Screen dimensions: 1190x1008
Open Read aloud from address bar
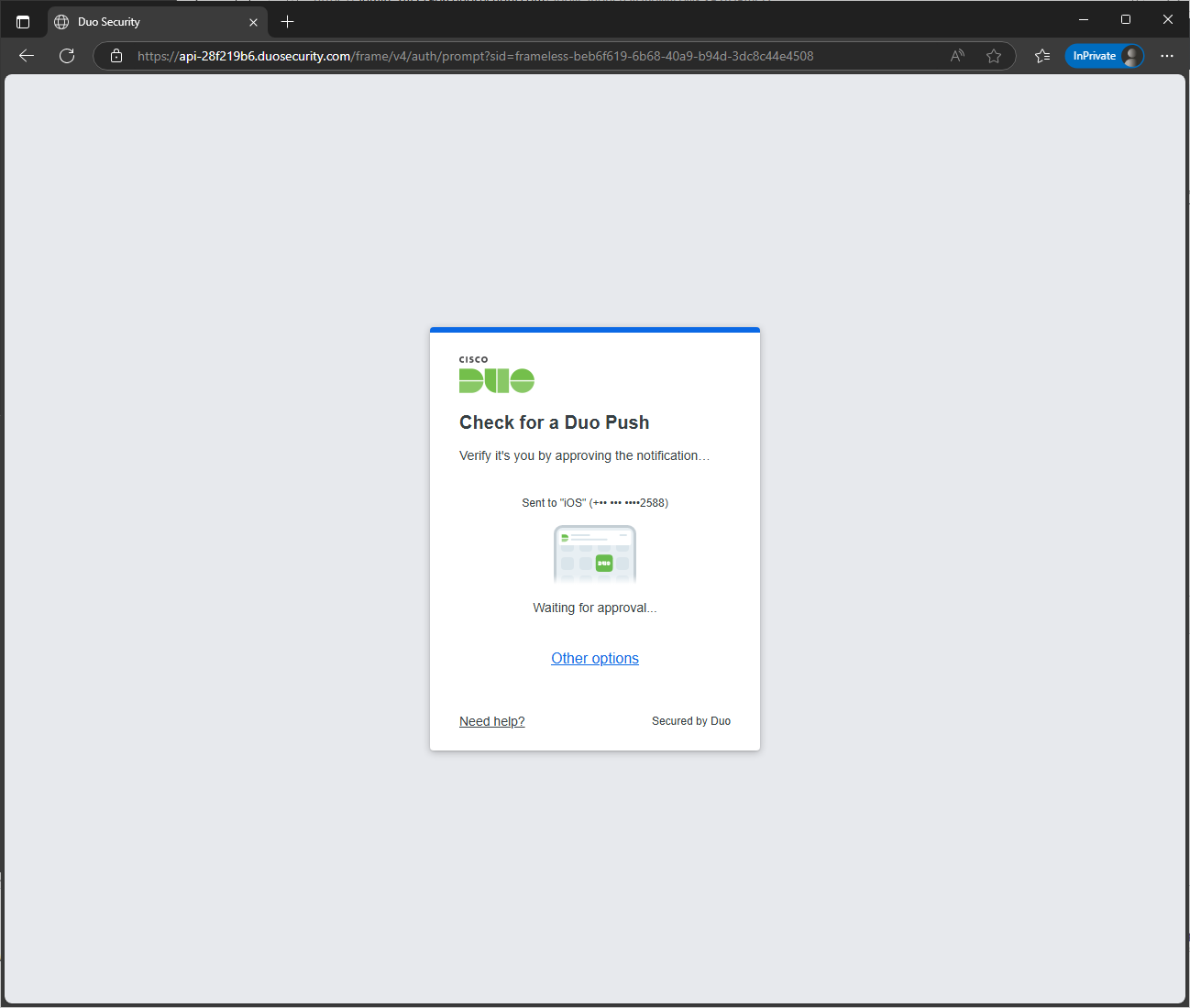pyautogui.click(x=957, y=56)
